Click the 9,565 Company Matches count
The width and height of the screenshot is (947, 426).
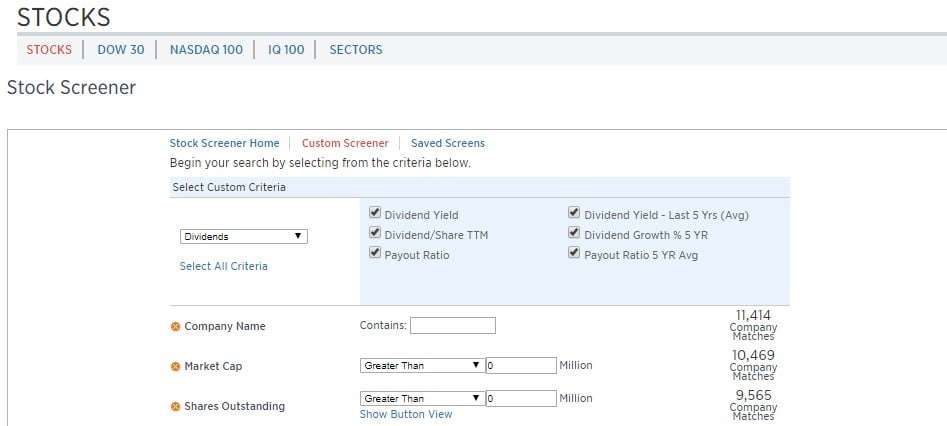pos(753,405)
